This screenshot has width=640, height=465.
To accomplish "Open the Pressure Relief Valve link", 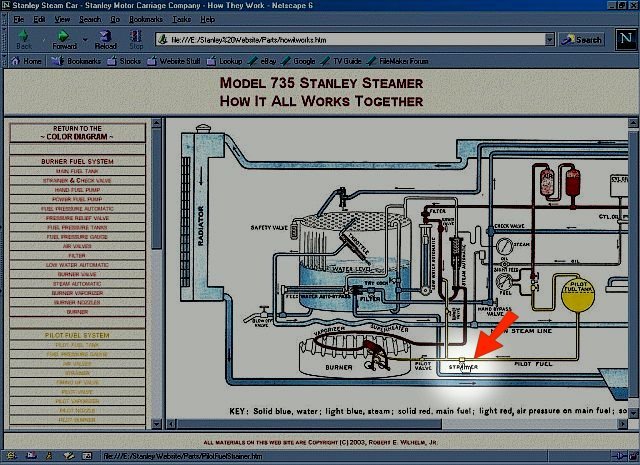I will pyautogui.click(x=77, y=218).
